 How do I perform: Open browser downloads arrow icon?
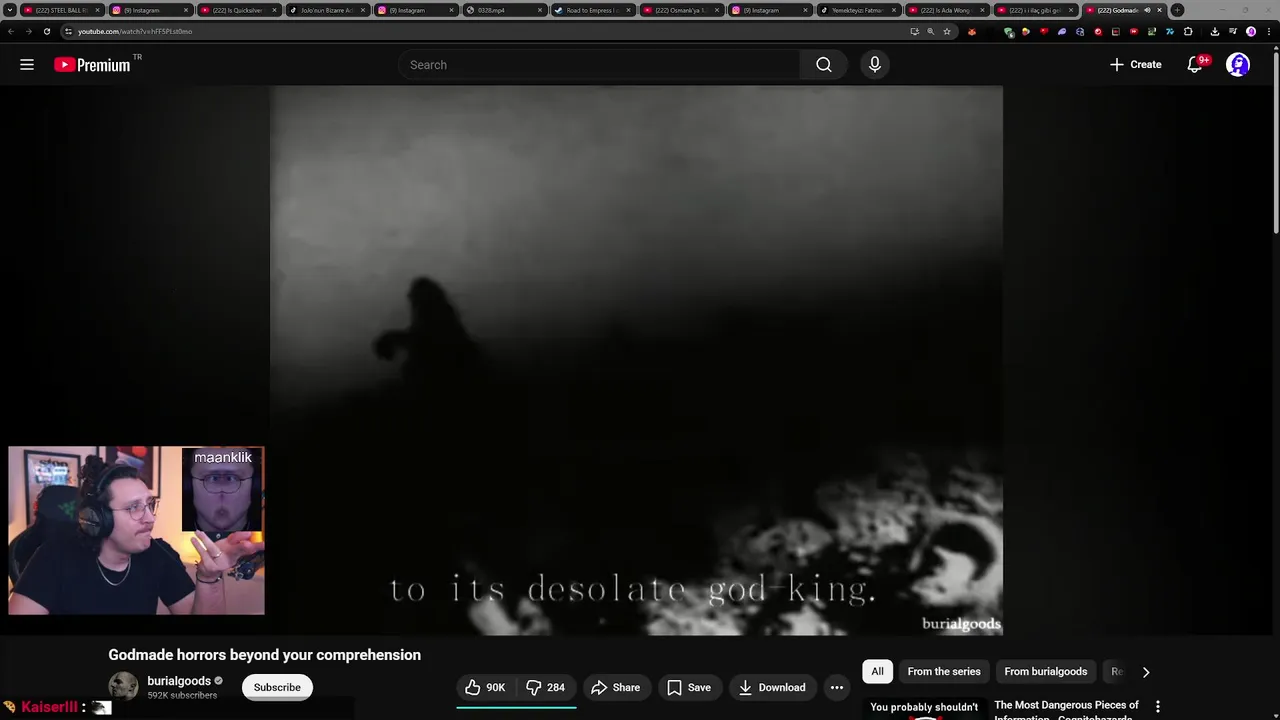(x=1215, y=31)
